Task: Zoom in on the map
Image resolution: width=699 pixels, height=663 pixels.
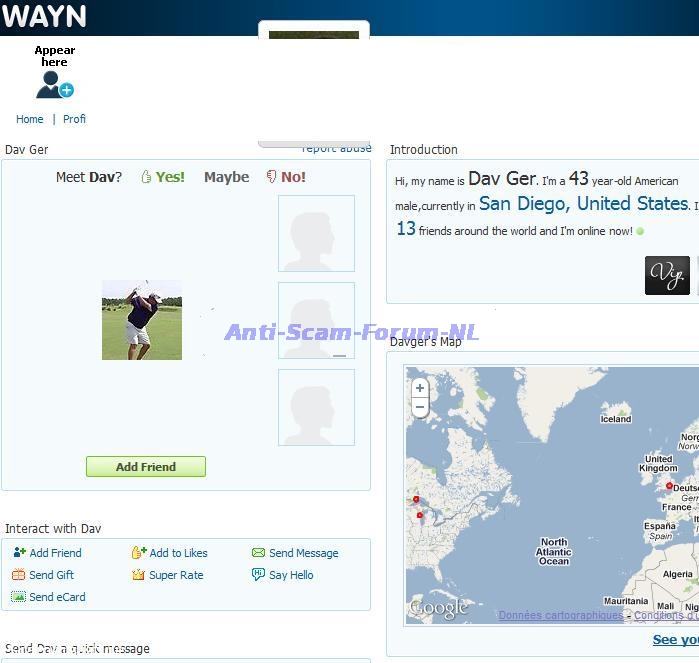Action: point(420,388)
